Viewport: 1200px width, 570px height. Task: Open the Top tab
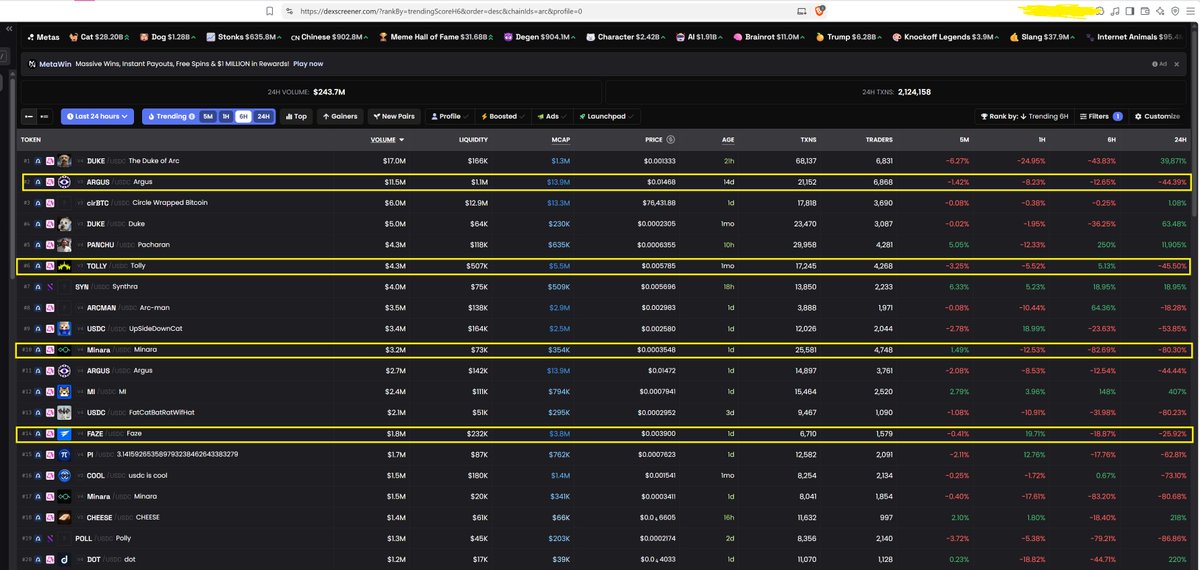tap(296, 116)
